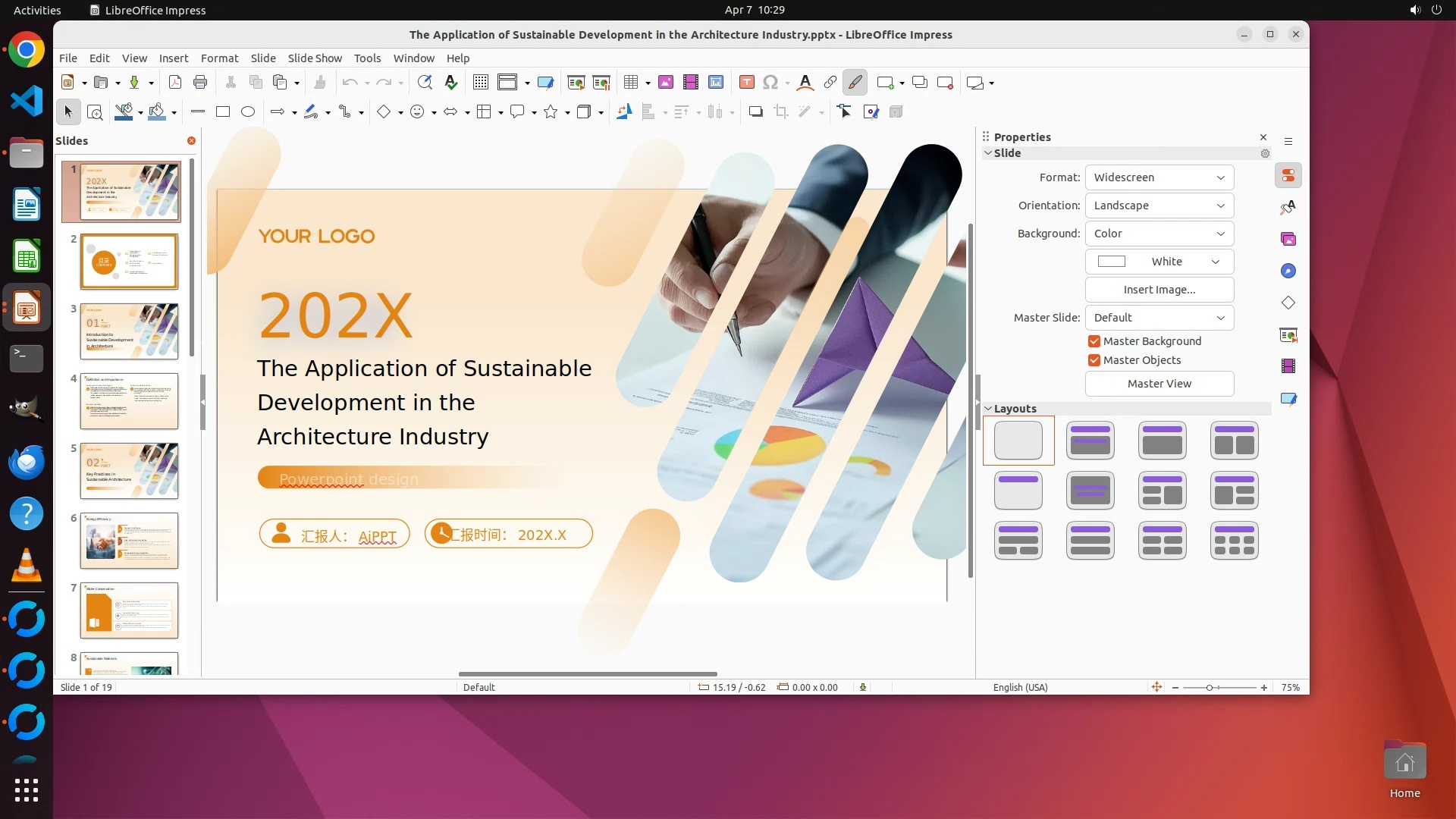Uncheck the Master Objects checkbox
The image size is (1456, 819).
1094,360
